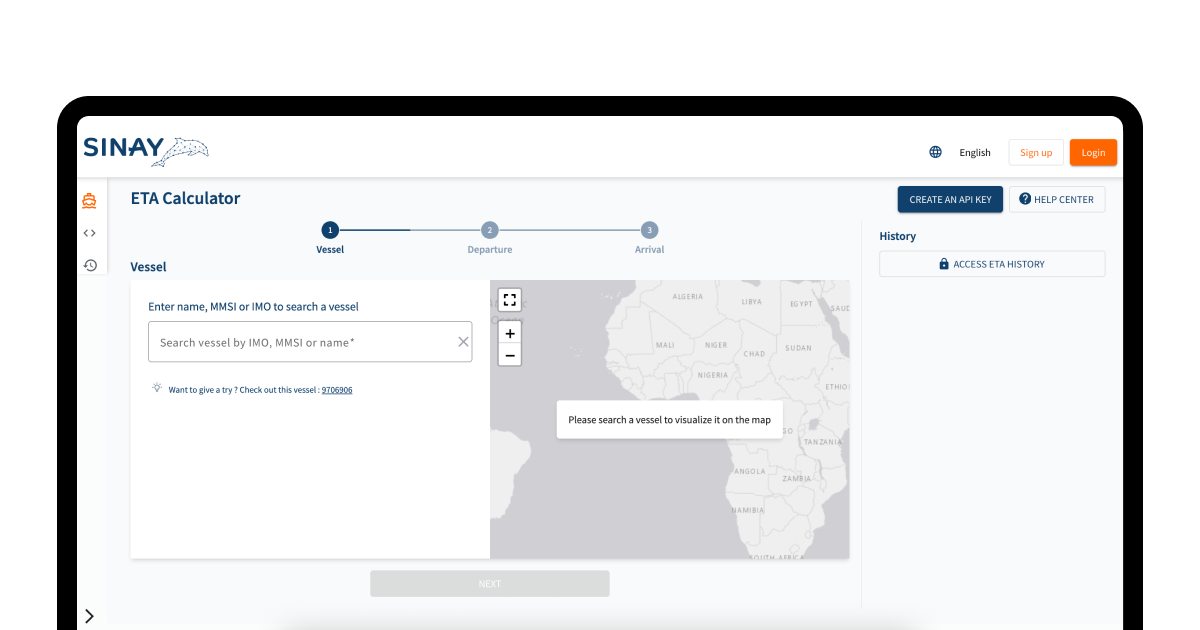The height and width of the screenshot is (630, 1200).
Task: Open the HELP CENTER button
Action: click(1057, 199)
